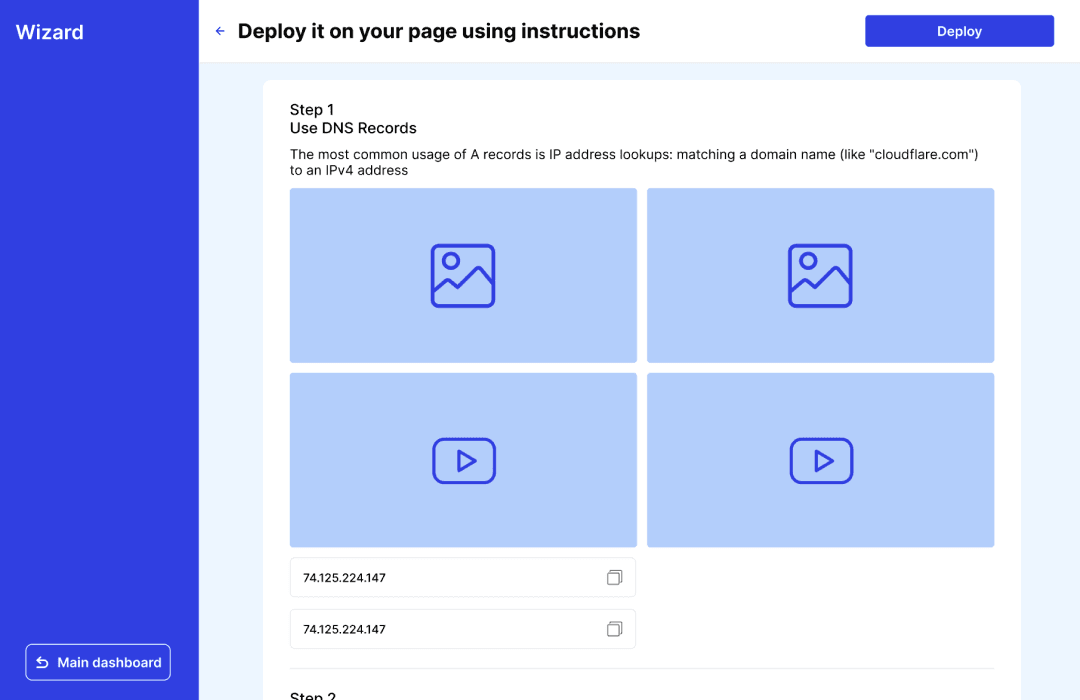Go to Main dashboard
The height and width of the screenshot is (700, 1080).
(x=98, y=662)
